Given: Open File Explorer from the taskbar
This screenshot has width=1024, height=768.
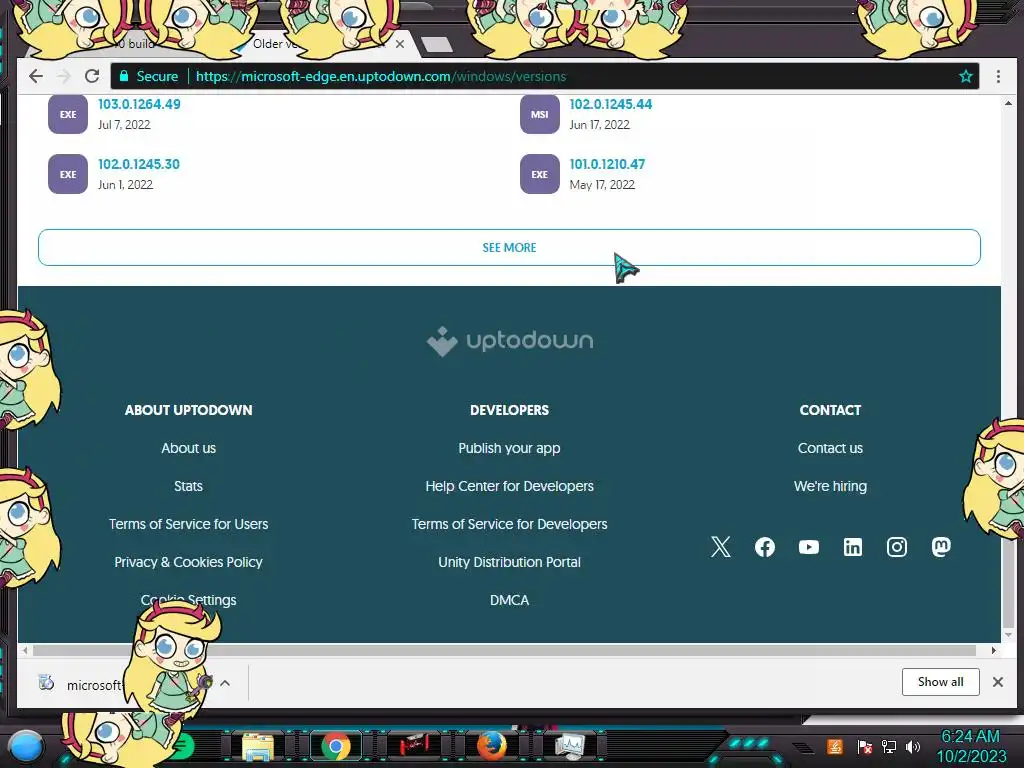Looking at the screenshot, I should (x=258, y=747).
